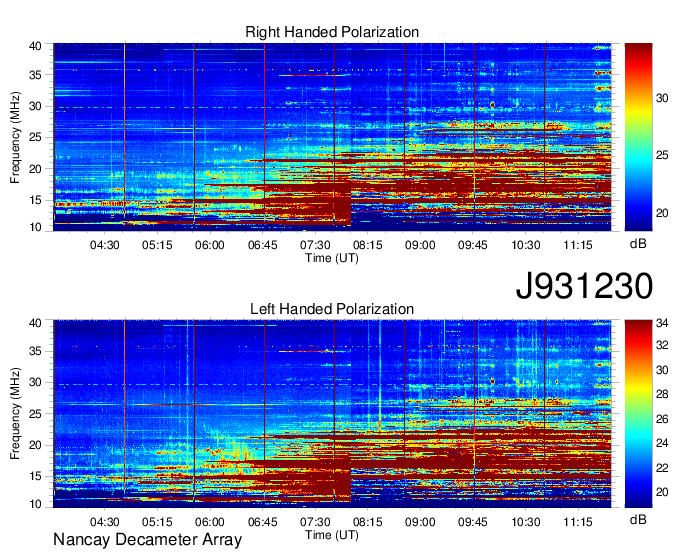Click the 24 tick on Left Handed colorbar
680x552 pixels.
662,443
